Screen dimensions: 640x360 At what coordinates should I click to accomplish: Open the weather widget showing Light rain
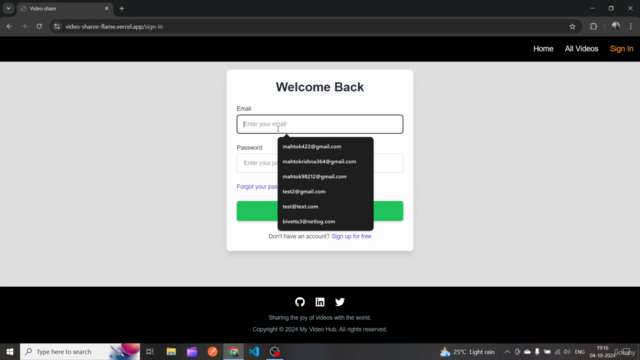point(467,351)
